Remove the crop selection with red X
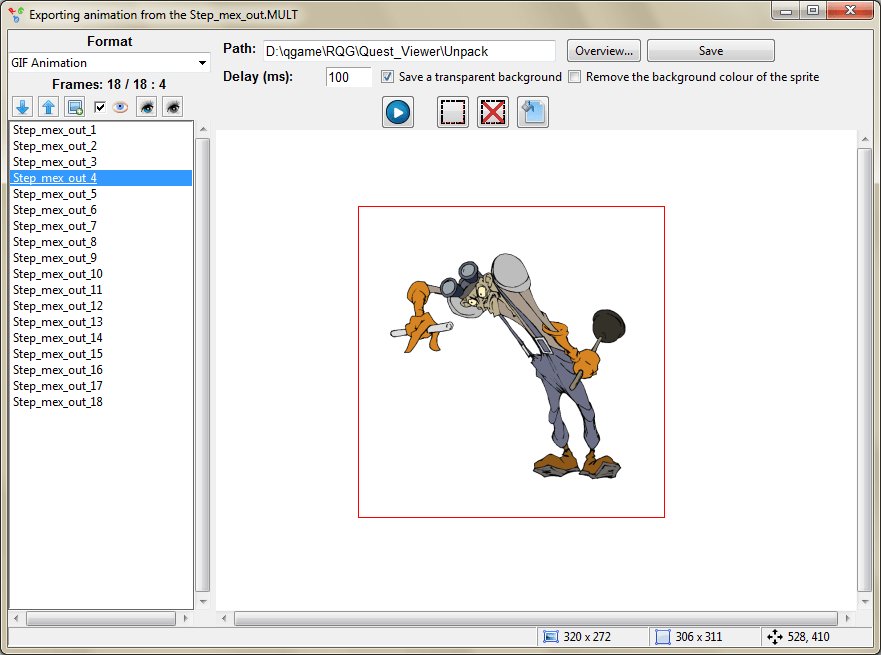The height and width of the screenshot is (655, 881). pyautogui.click(x=493, y=112)
